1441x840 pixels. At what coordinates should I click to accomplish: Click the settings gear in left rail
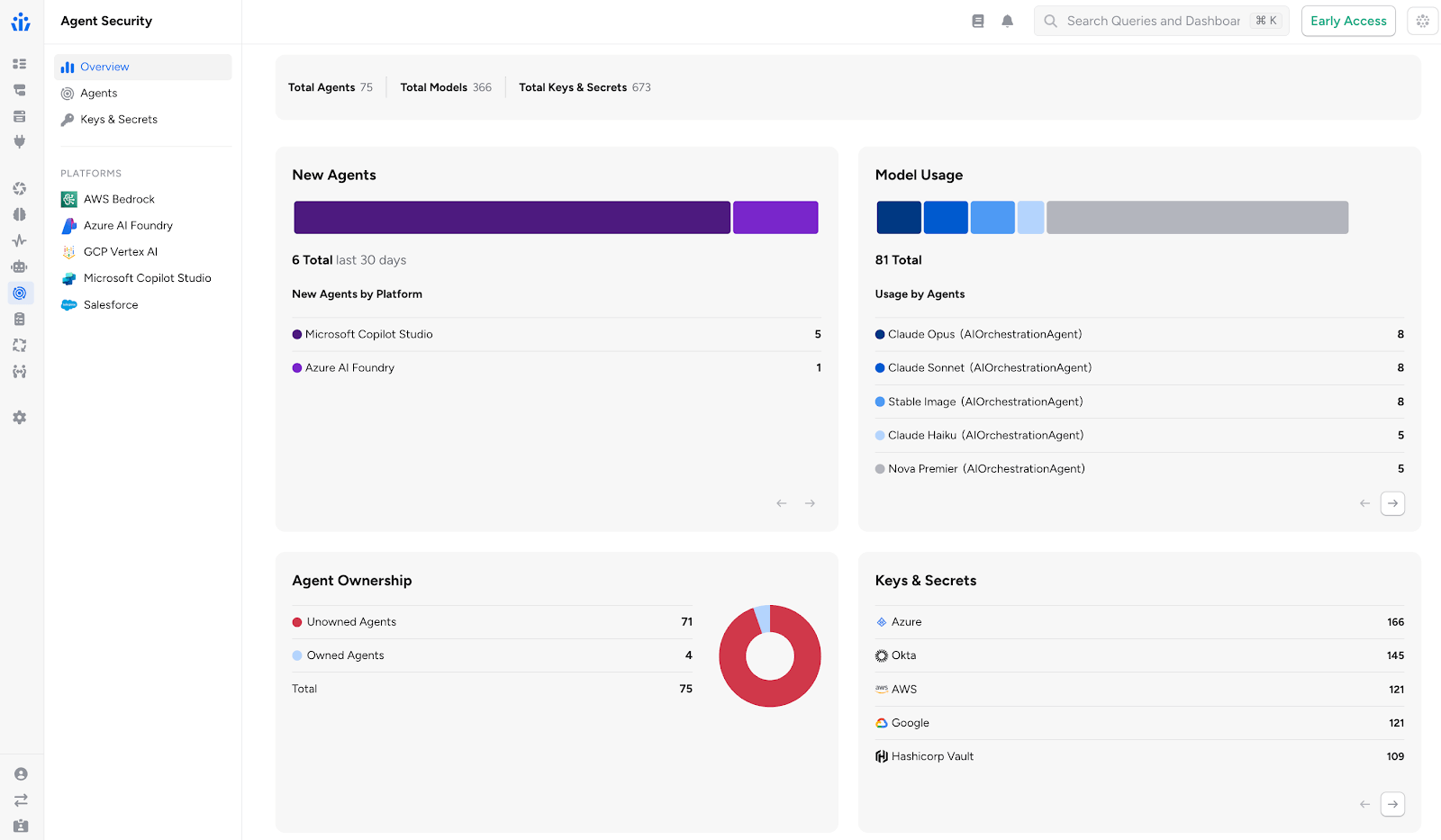pyautogui.click(x=20, y=418)
